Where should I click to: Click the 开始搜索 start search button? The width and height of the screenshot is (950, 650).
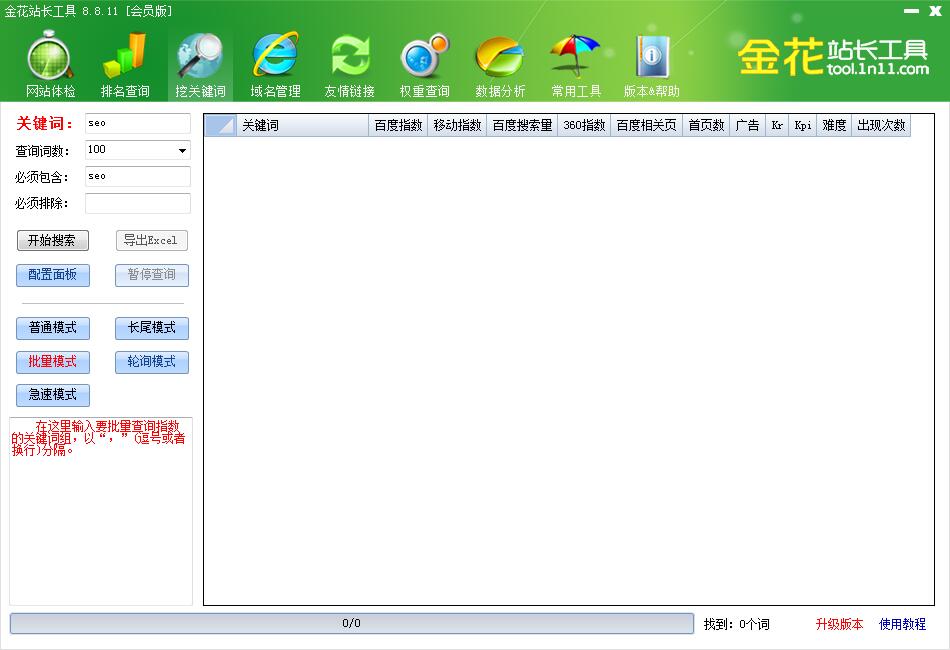click(53, 240)
